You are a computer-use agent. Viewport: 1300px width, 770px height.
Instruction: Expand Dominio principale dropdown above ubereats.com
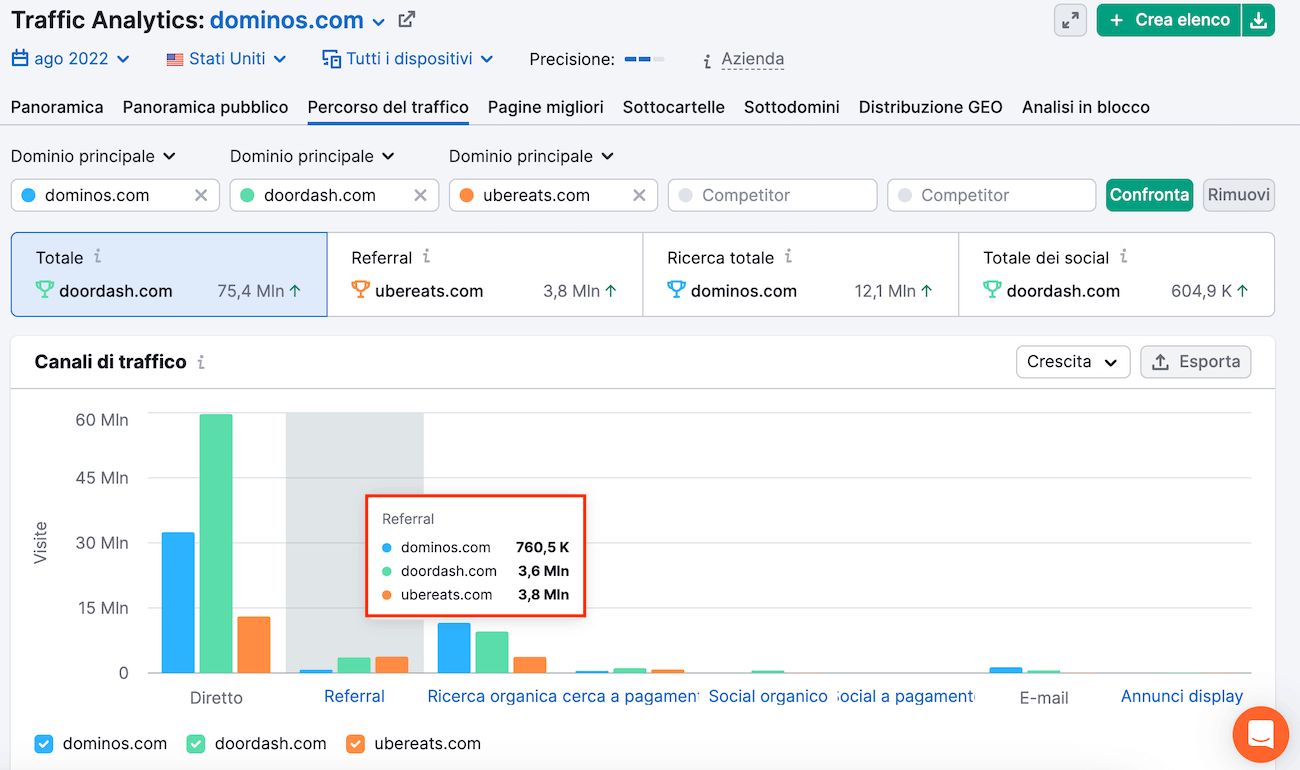click(x=531, y=156)
